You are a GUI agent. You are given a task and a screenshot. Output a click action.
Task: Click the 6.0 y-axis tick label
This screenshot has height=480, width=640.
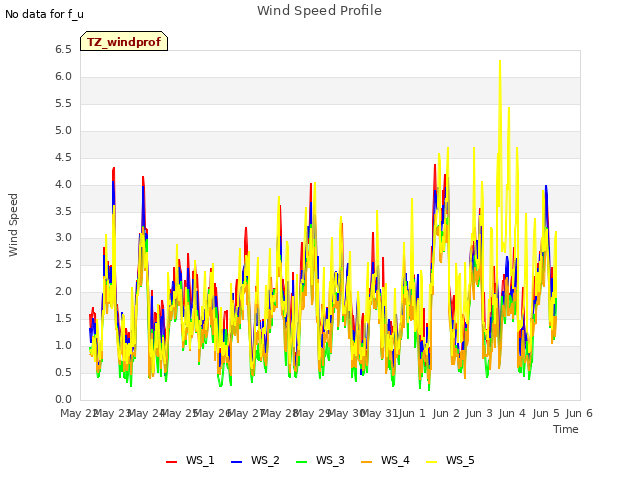click(x=63, y=77)
